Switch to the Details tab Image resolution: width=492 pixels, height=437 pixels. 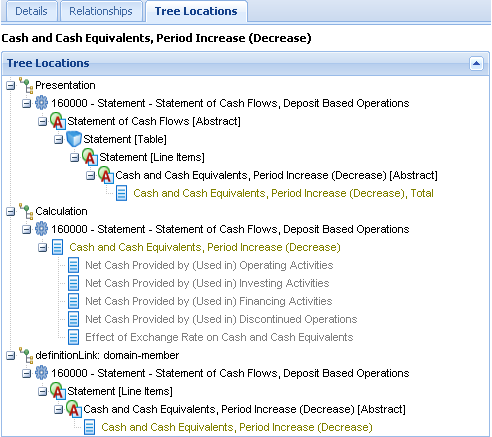[x=31, y=11]
